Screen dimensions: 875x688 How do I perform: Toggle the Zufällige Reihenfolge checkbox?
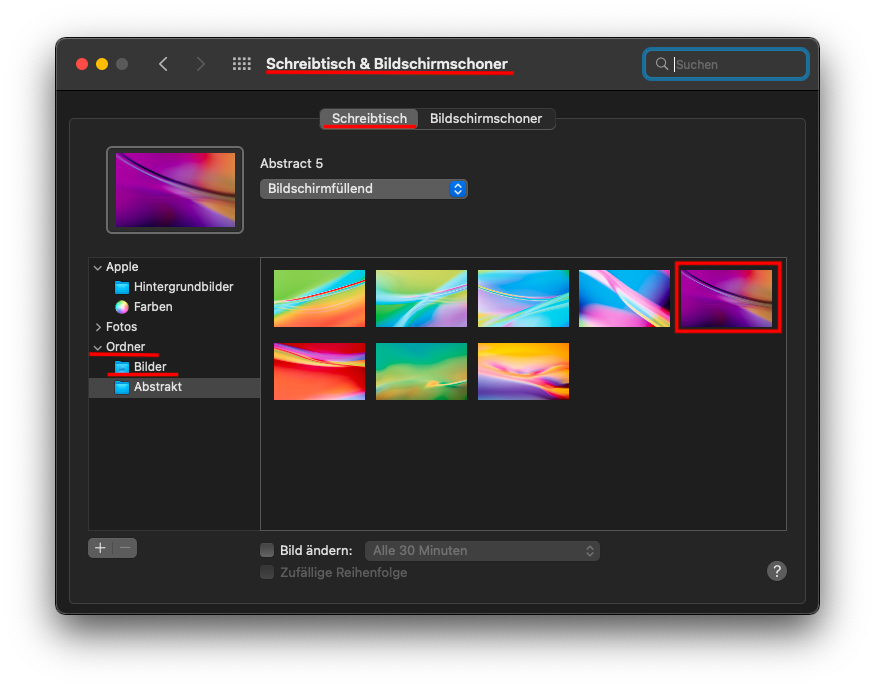pos(267,572)
